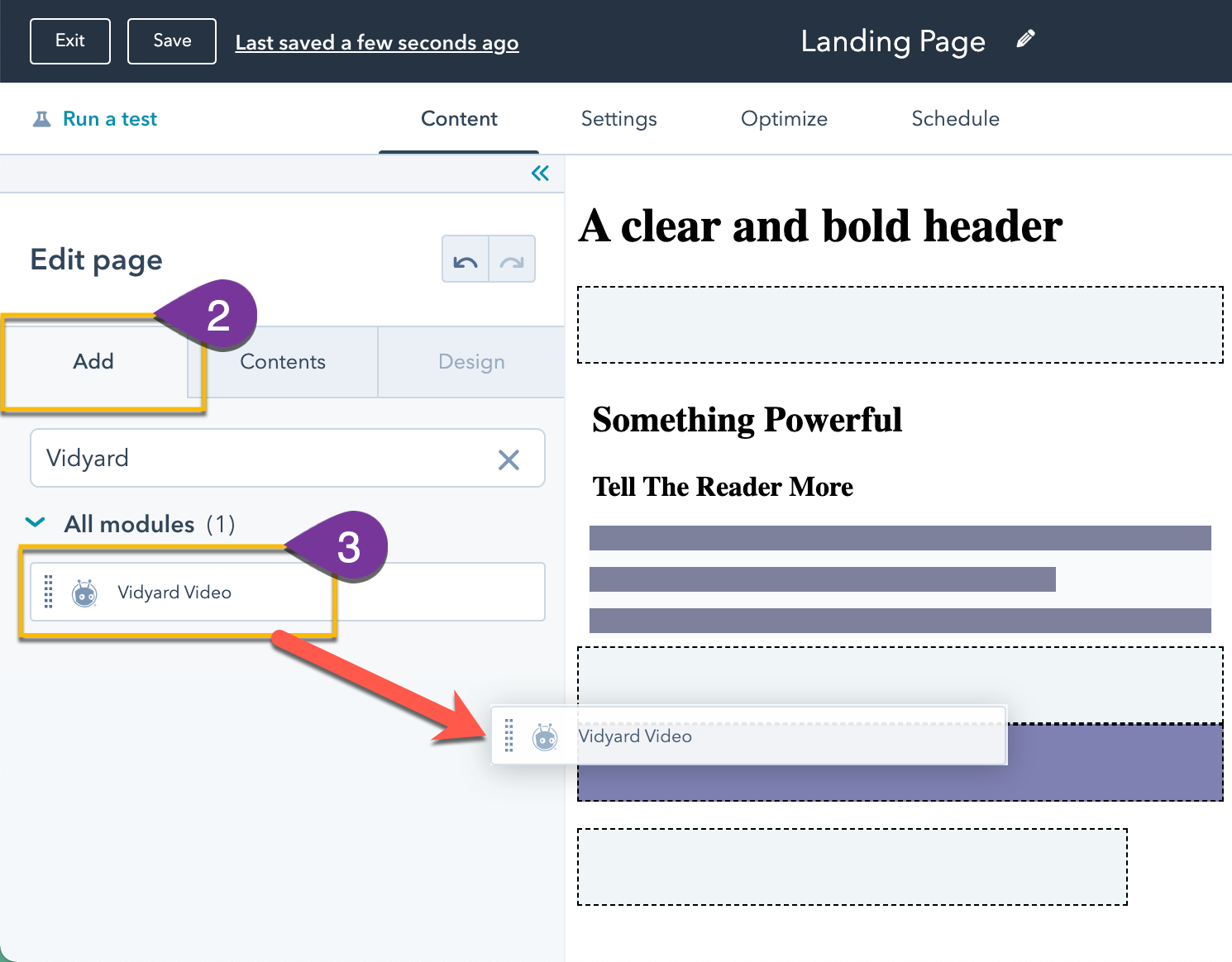Open the 'Last saved a few seconds ago' link
Image resolution: width=1232 pixels, height=962 pixels.
(x=377, y=42)
